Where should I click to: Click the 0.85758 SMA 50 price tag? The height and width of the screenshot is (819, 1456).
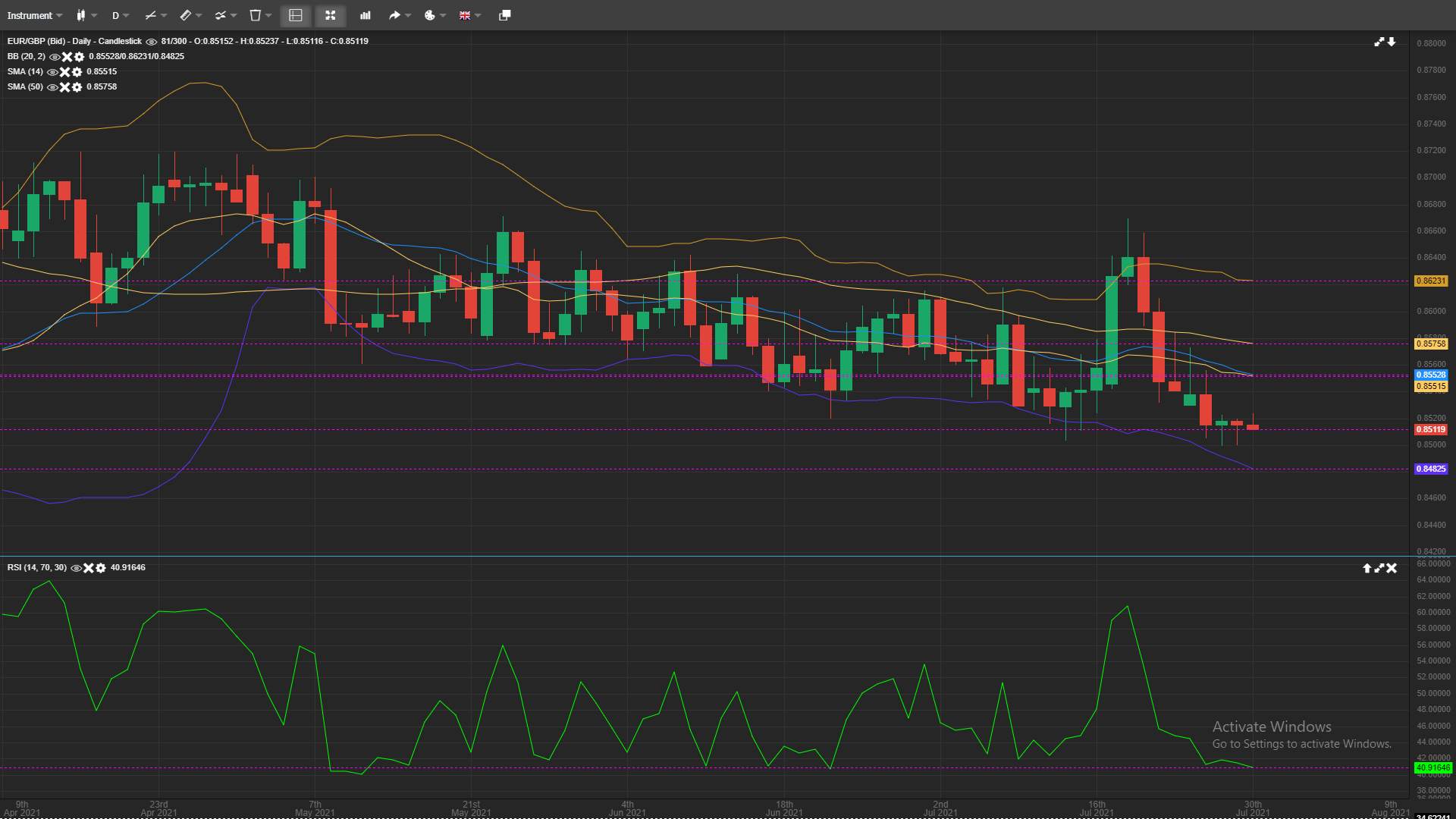tap(1431, 344)
